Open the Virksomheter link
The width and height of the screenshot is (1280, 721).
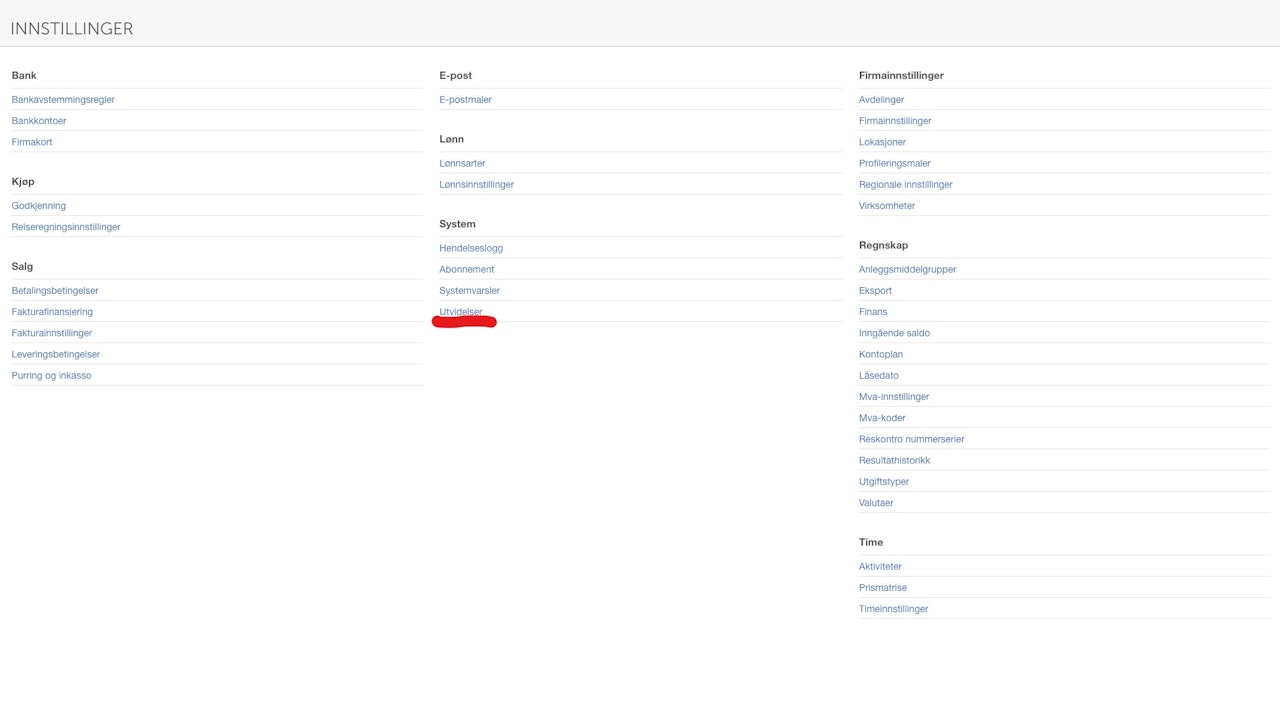[887, 206]
